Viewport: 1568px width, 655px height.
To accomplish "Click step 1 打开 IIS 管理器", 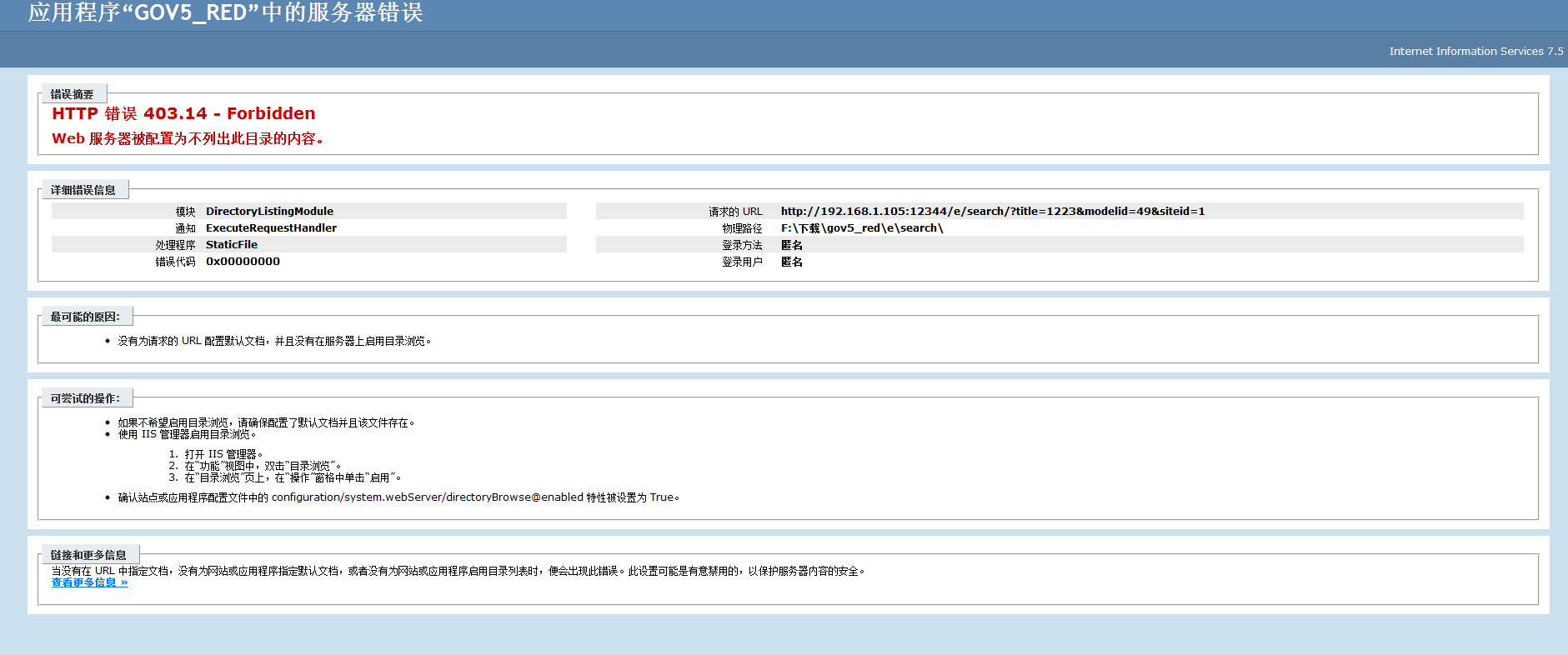I will (x=223, y=454).
